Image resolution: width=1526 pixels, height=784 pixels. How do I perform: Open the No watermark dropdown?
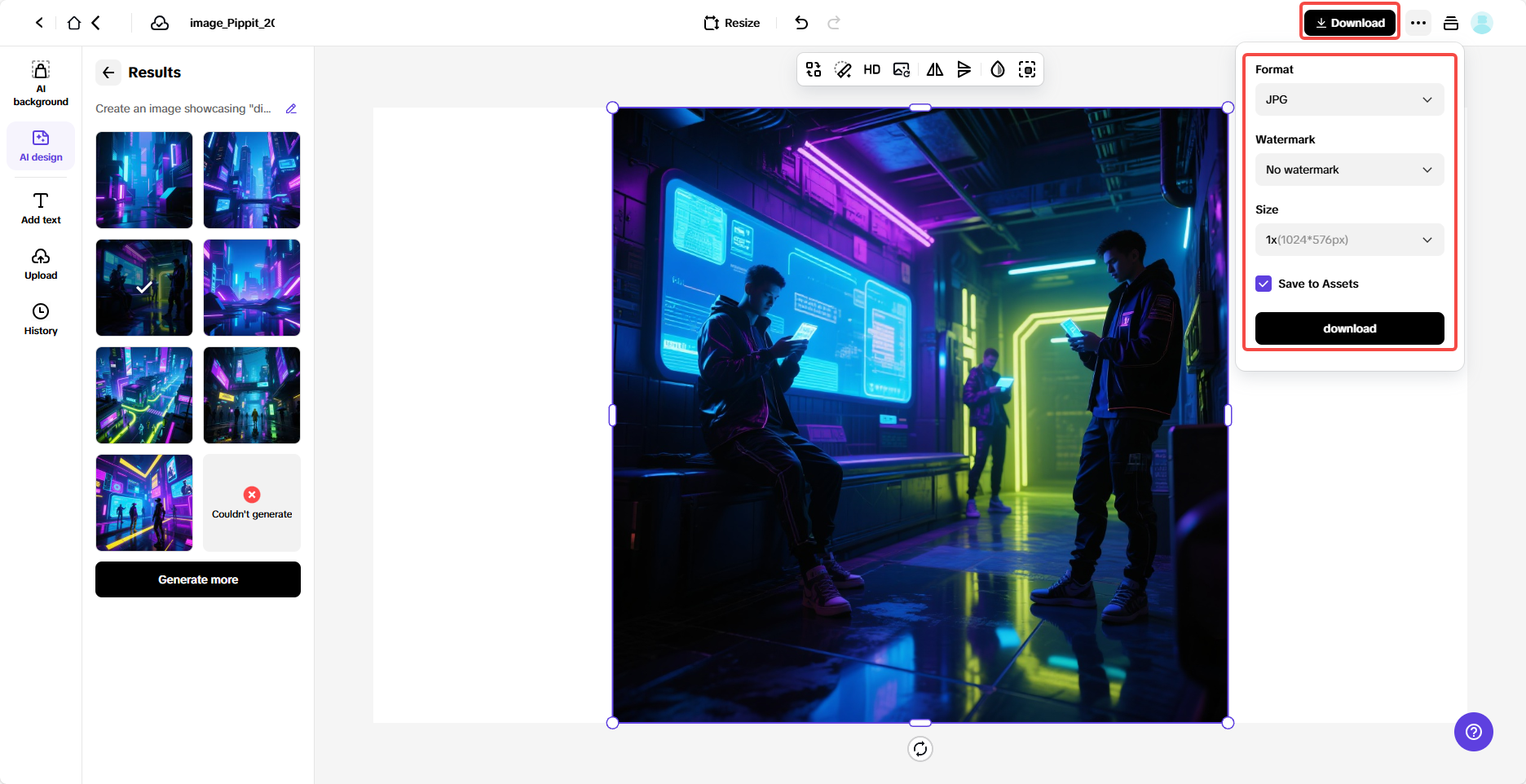click(1349, 170)
